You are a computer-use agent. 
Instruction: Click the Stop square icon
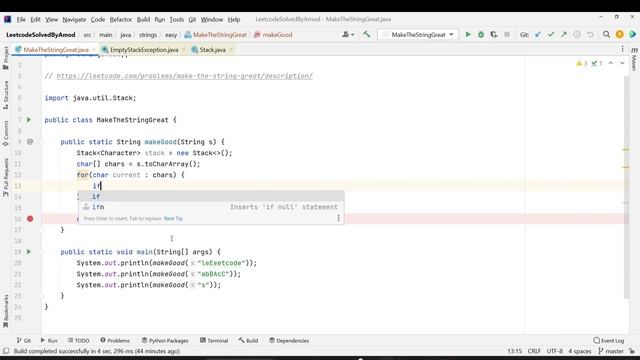point(507,35)
